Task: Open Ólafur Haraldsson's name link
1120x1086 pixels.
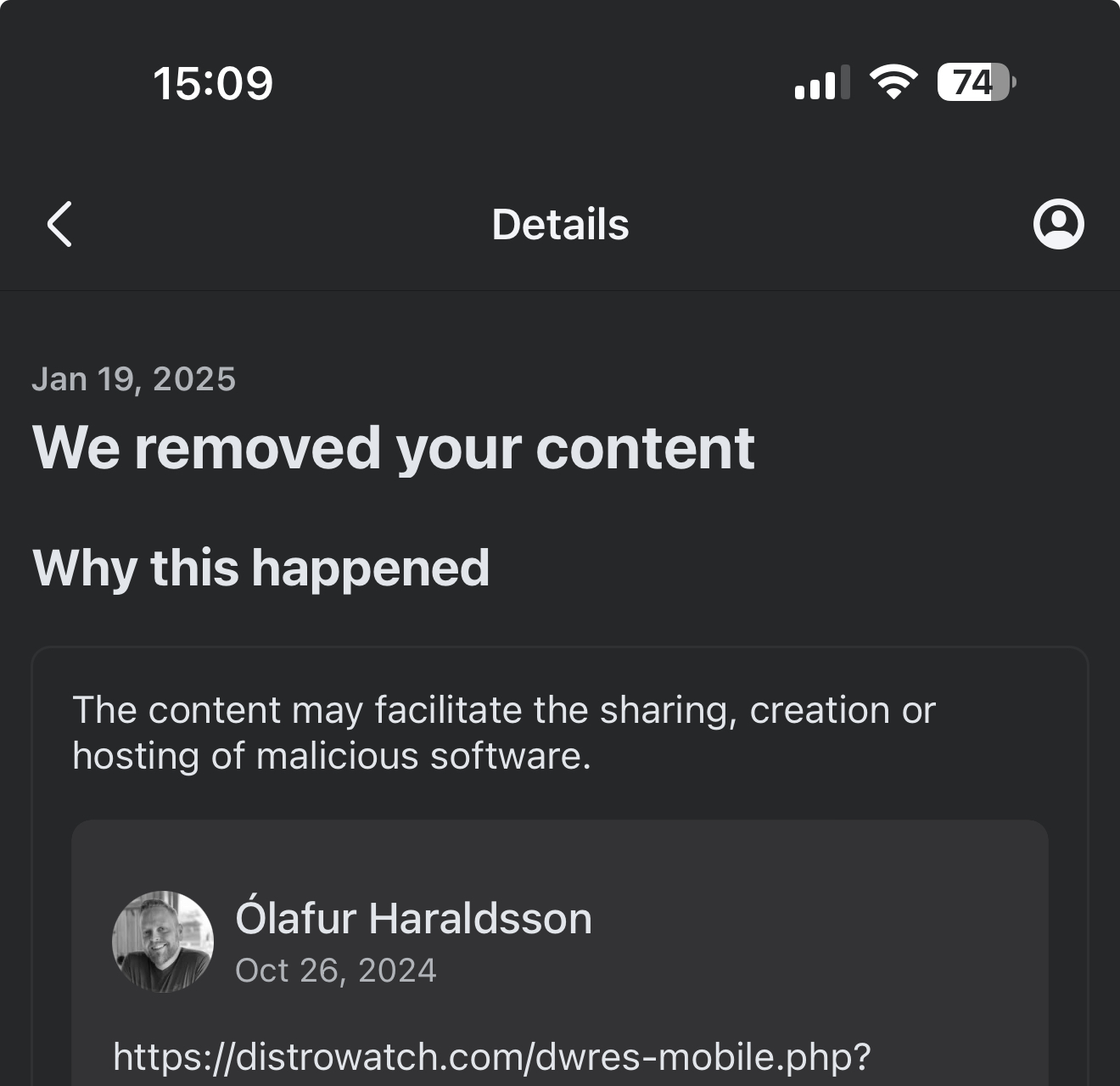Action: pyautogui.click(x=413, y=918)
